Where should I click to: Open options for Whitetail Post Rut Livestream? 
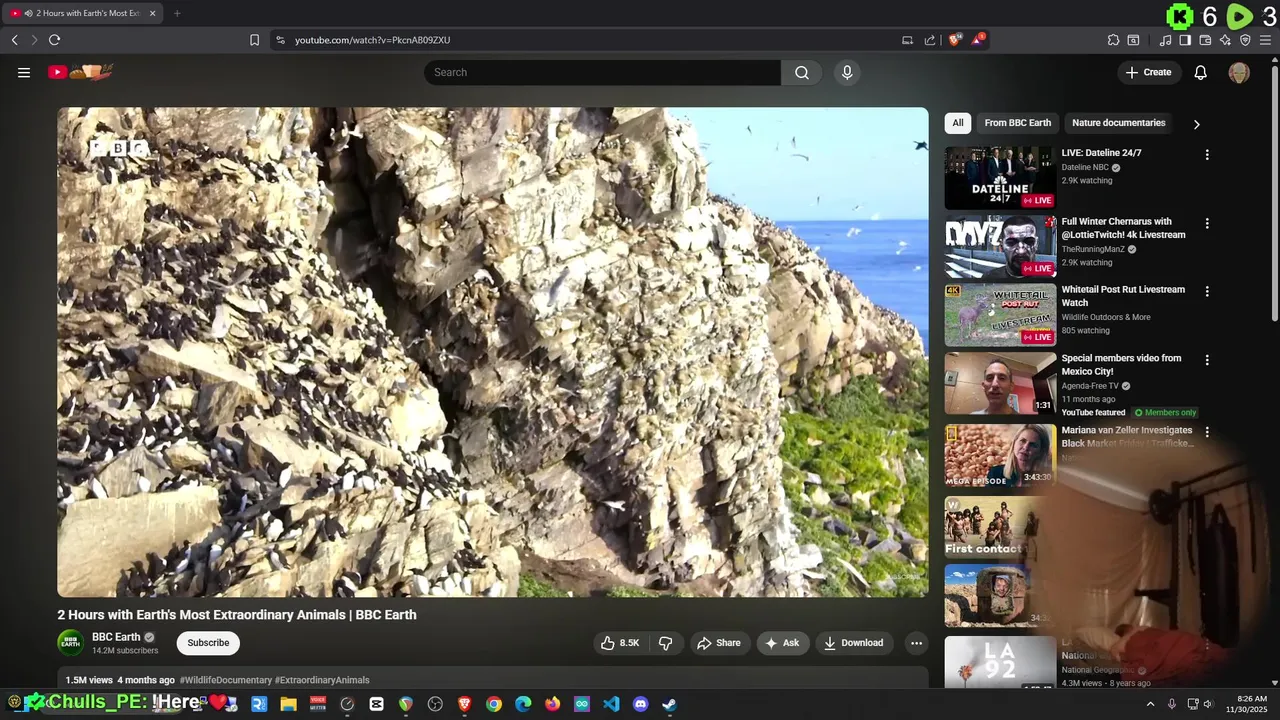click(1207, 291)
